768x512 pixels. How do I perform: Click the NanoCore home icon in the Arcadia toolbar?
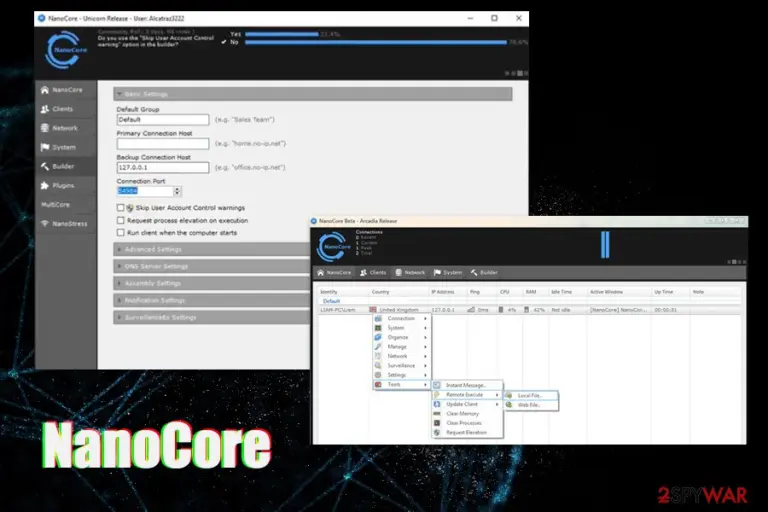click(320, 272)
